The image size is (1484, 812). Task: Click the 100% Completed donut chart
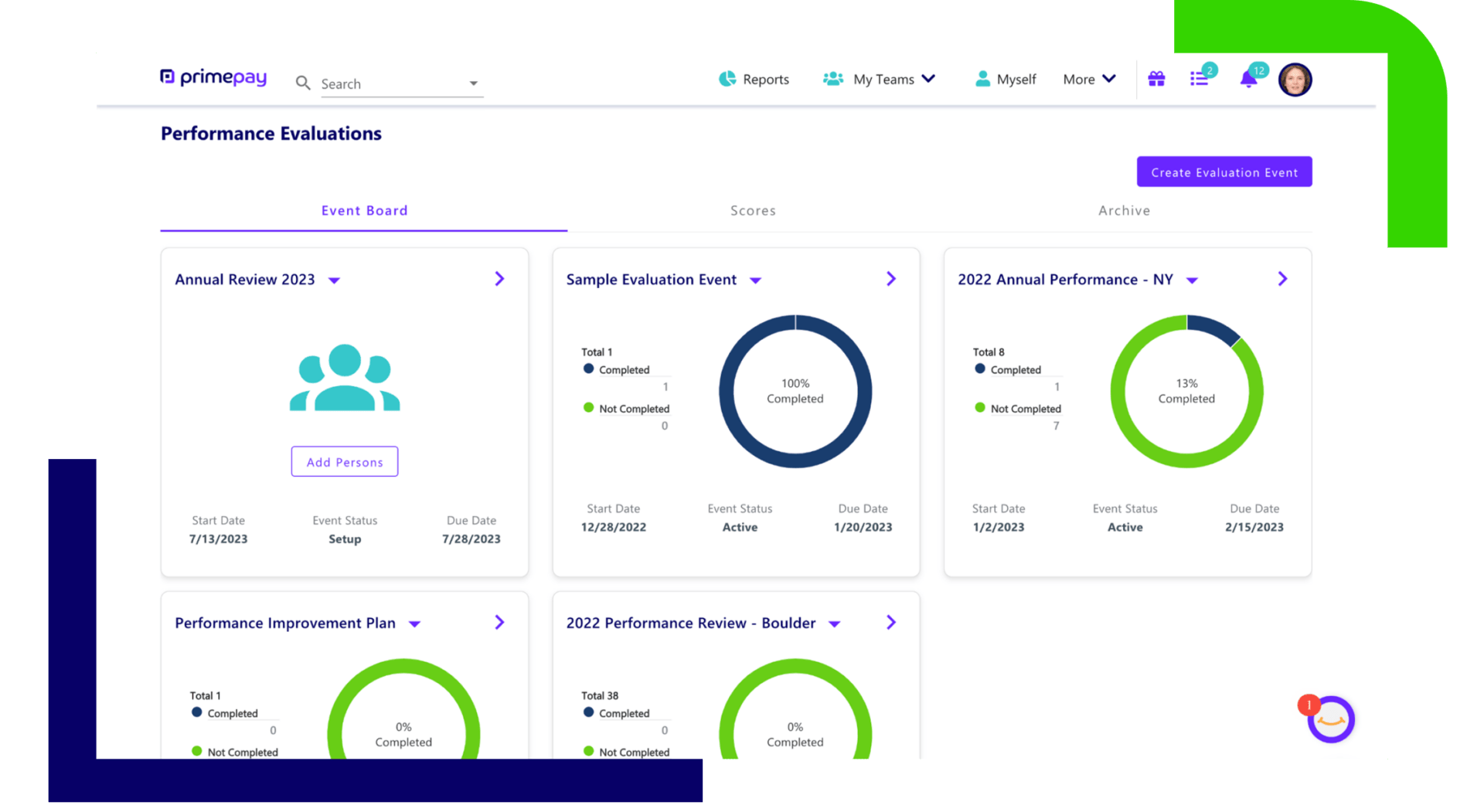click(x=795, y=391)
